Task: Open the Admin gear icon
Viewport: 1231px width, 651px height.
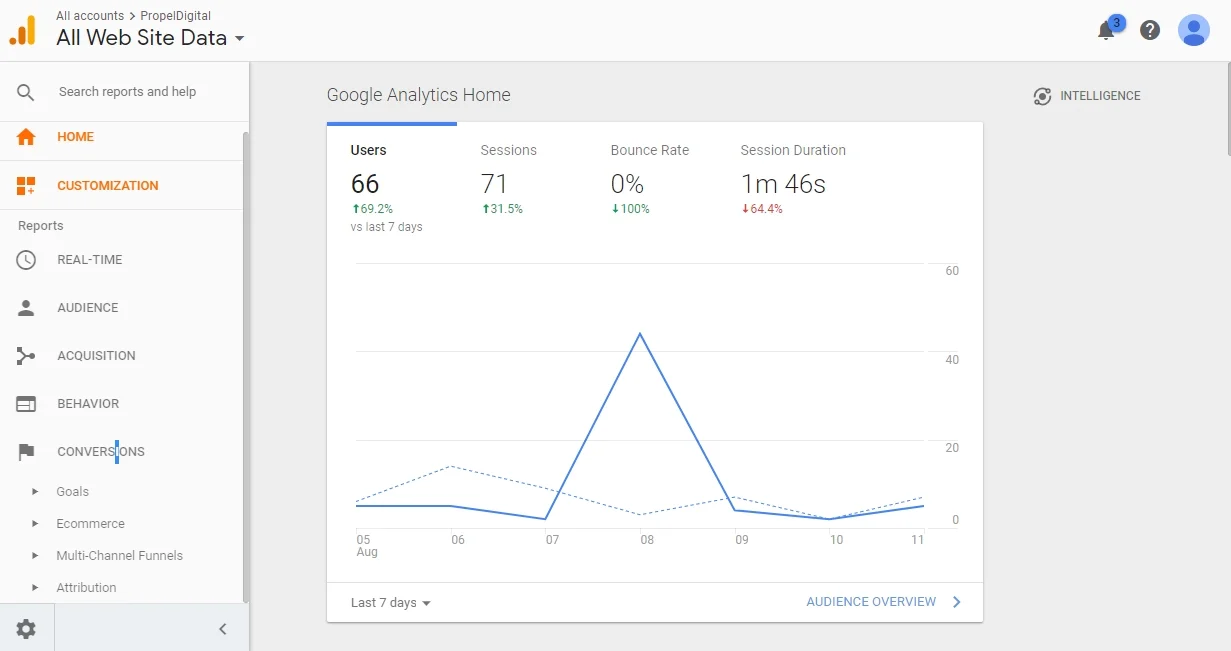Action: click(26, 629)
